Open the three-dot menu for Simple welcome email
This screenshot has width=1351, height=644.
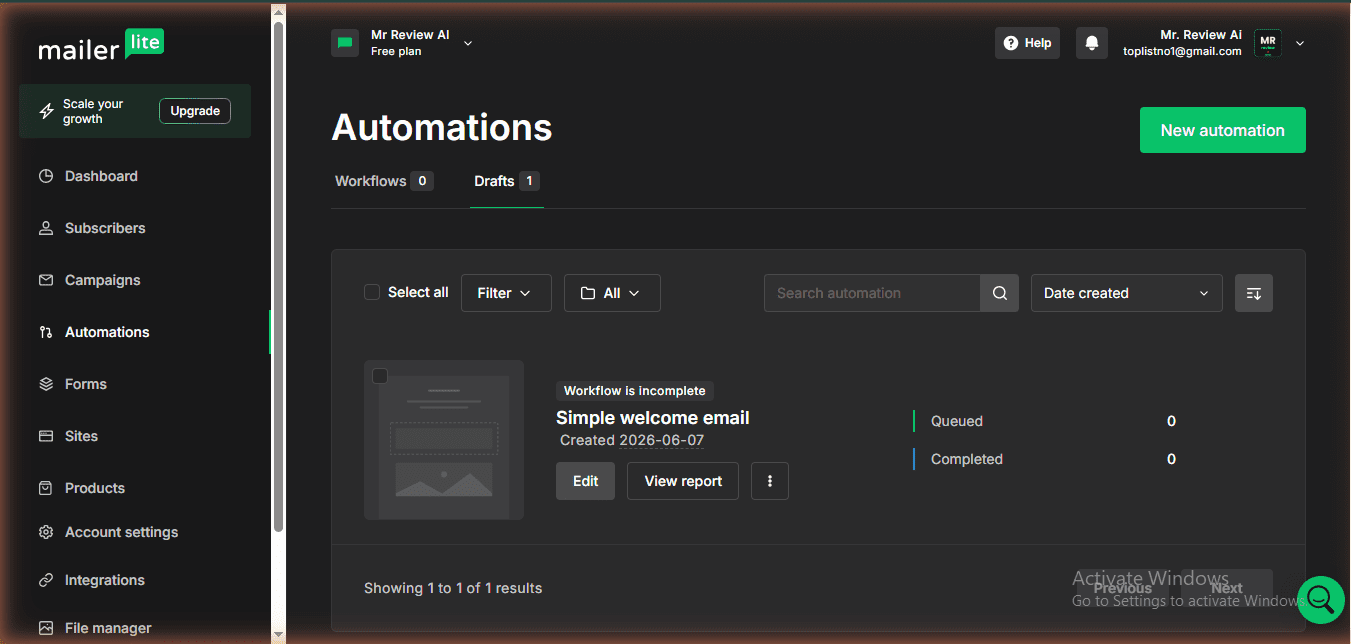770,481
